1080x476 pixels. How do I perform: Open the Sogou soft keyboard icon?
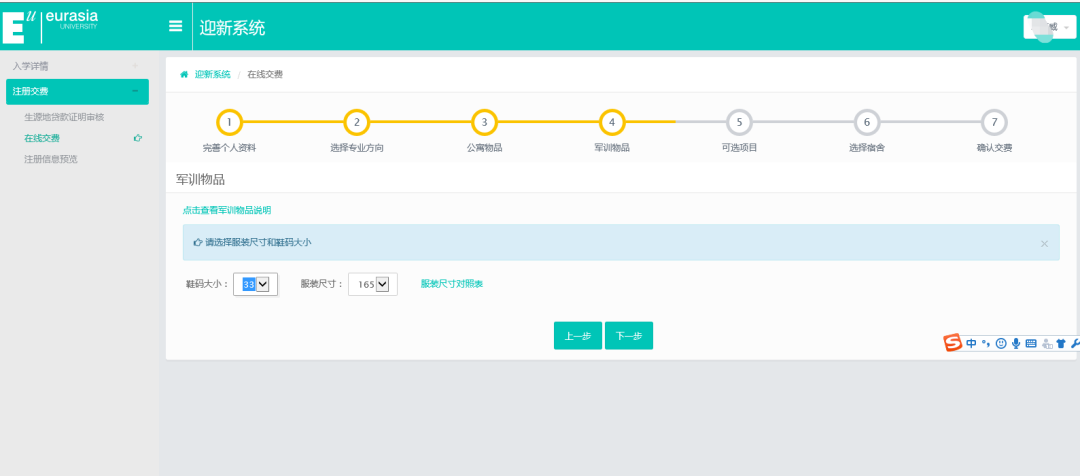(1031, 343)
